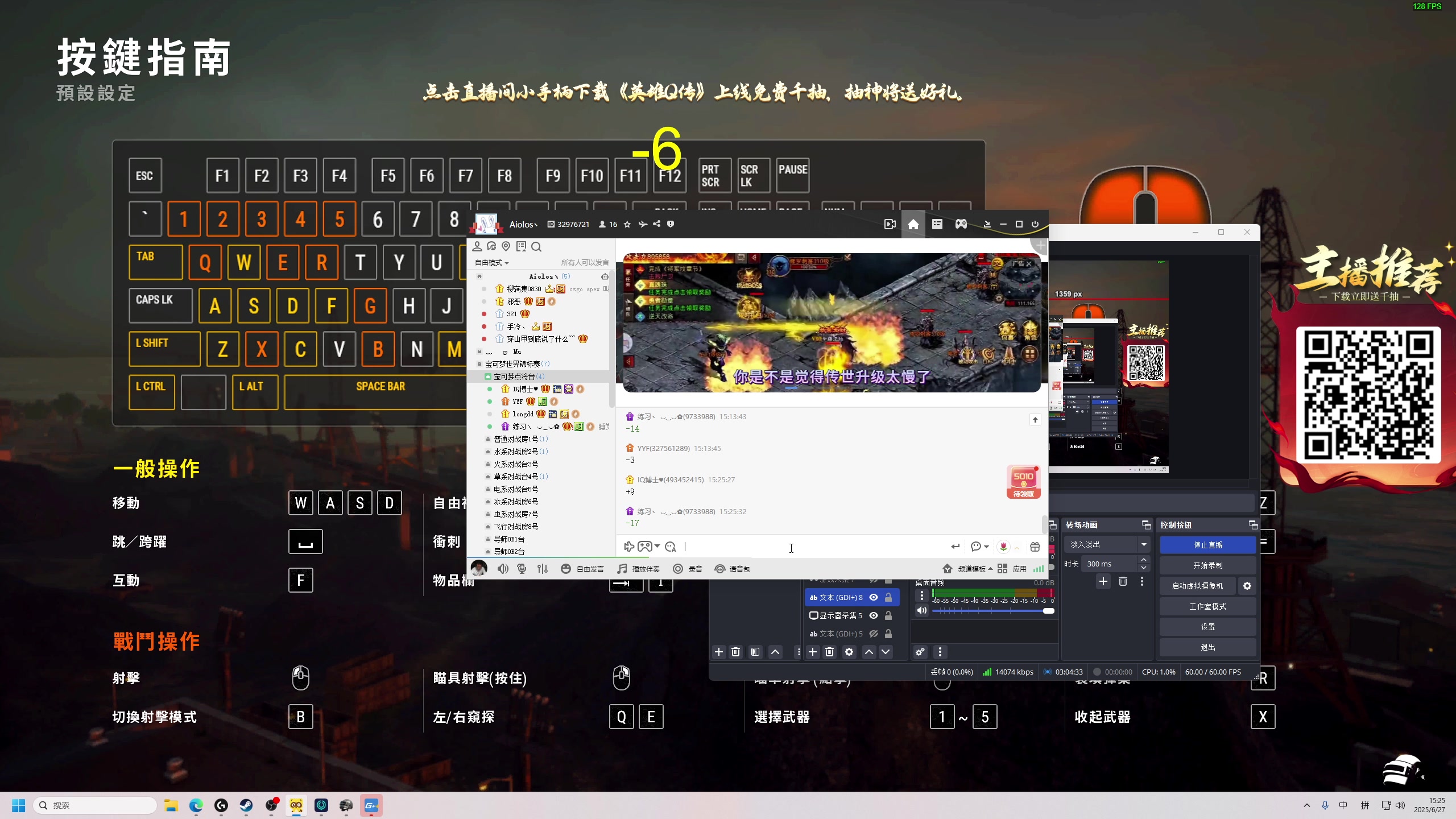Click the report shield icon in YY header

(x=671, y=224)
